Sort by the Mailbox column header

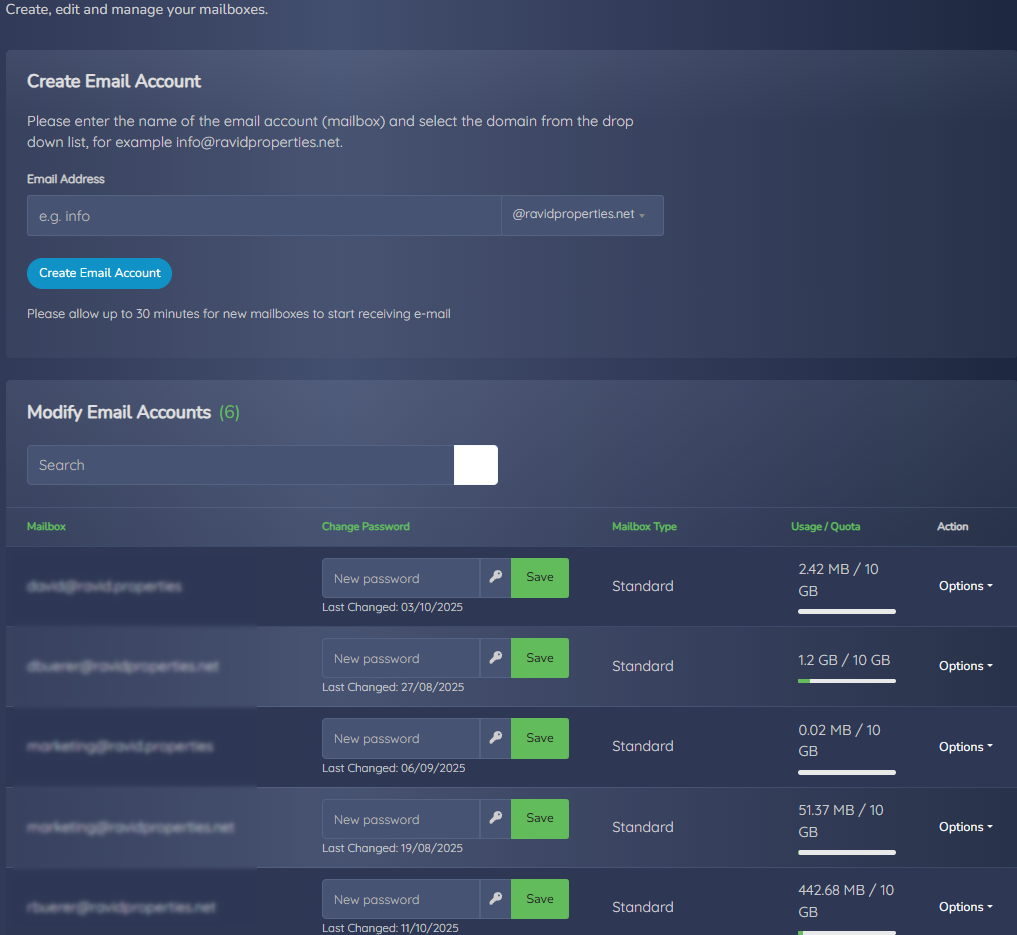click(46, 527)
